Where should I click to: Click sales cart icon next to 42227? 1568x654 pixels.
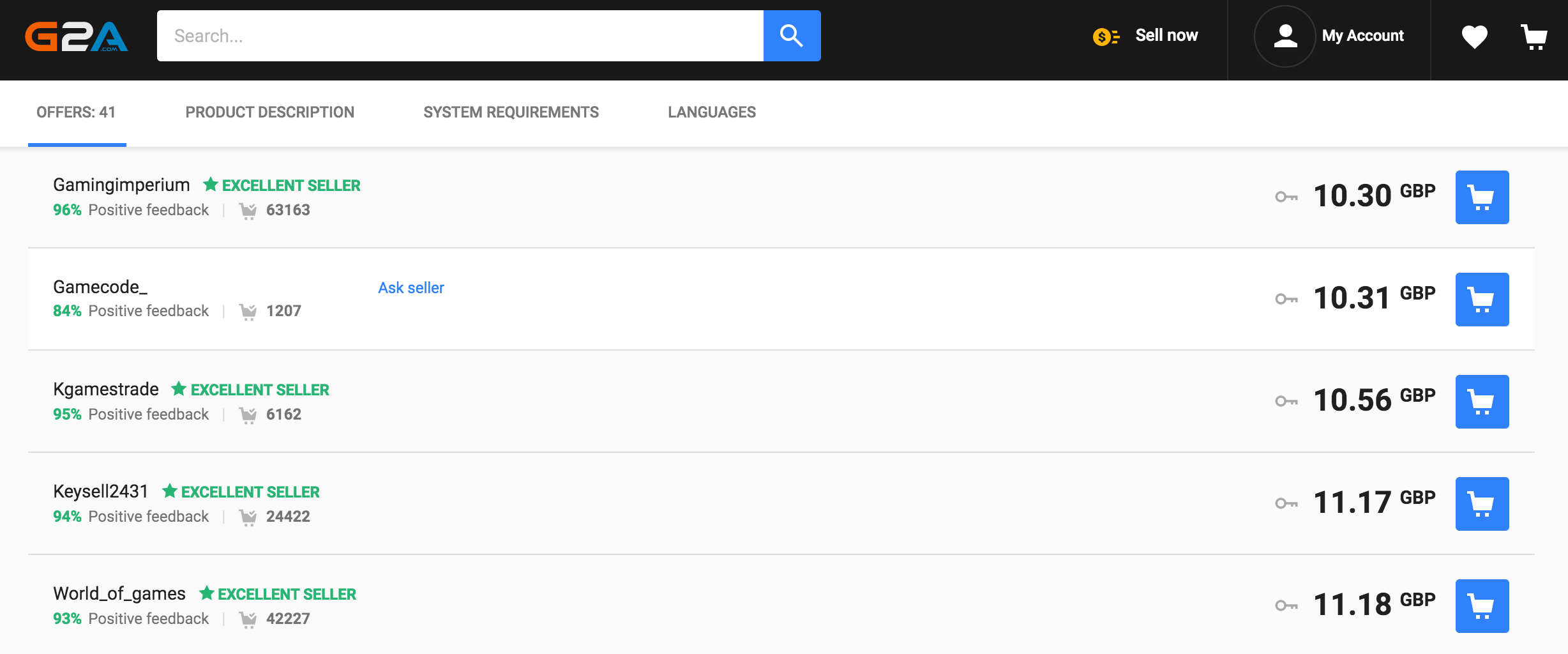[248, 620]
